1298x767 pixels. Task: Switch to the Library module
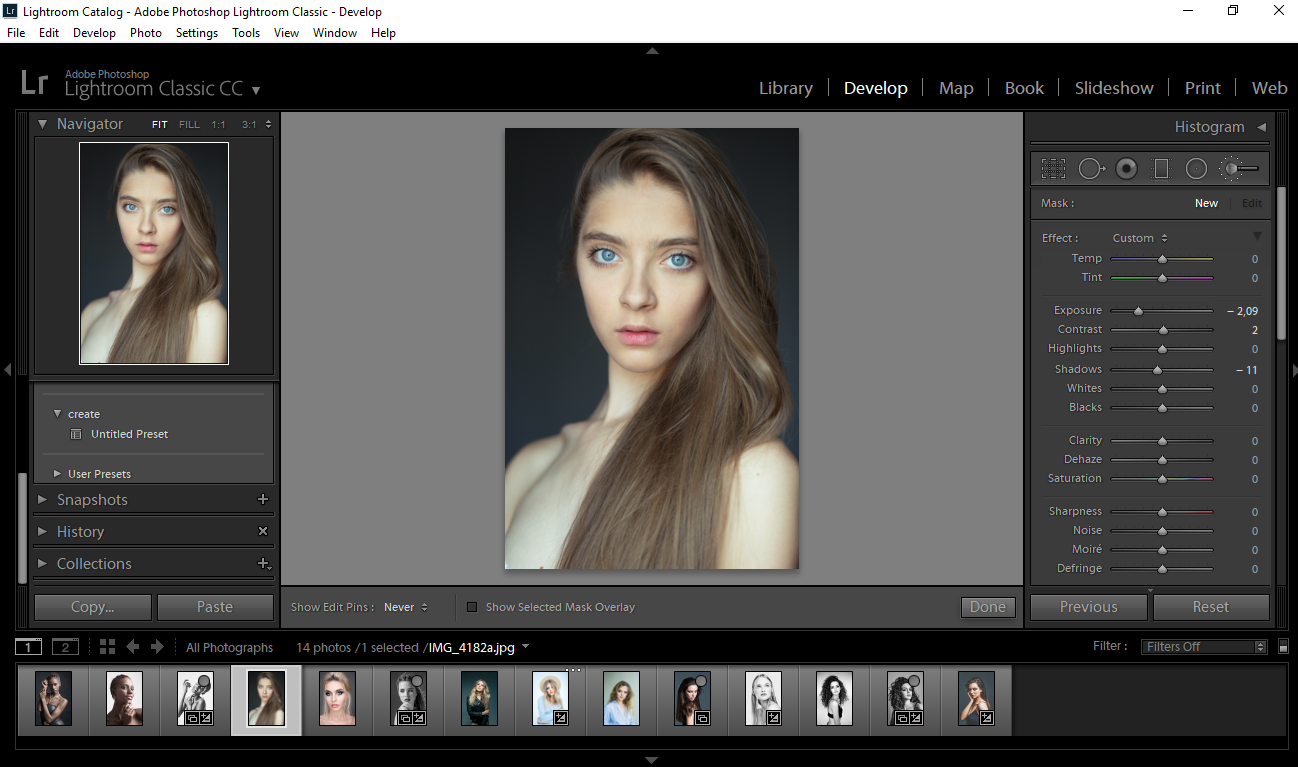785,88
